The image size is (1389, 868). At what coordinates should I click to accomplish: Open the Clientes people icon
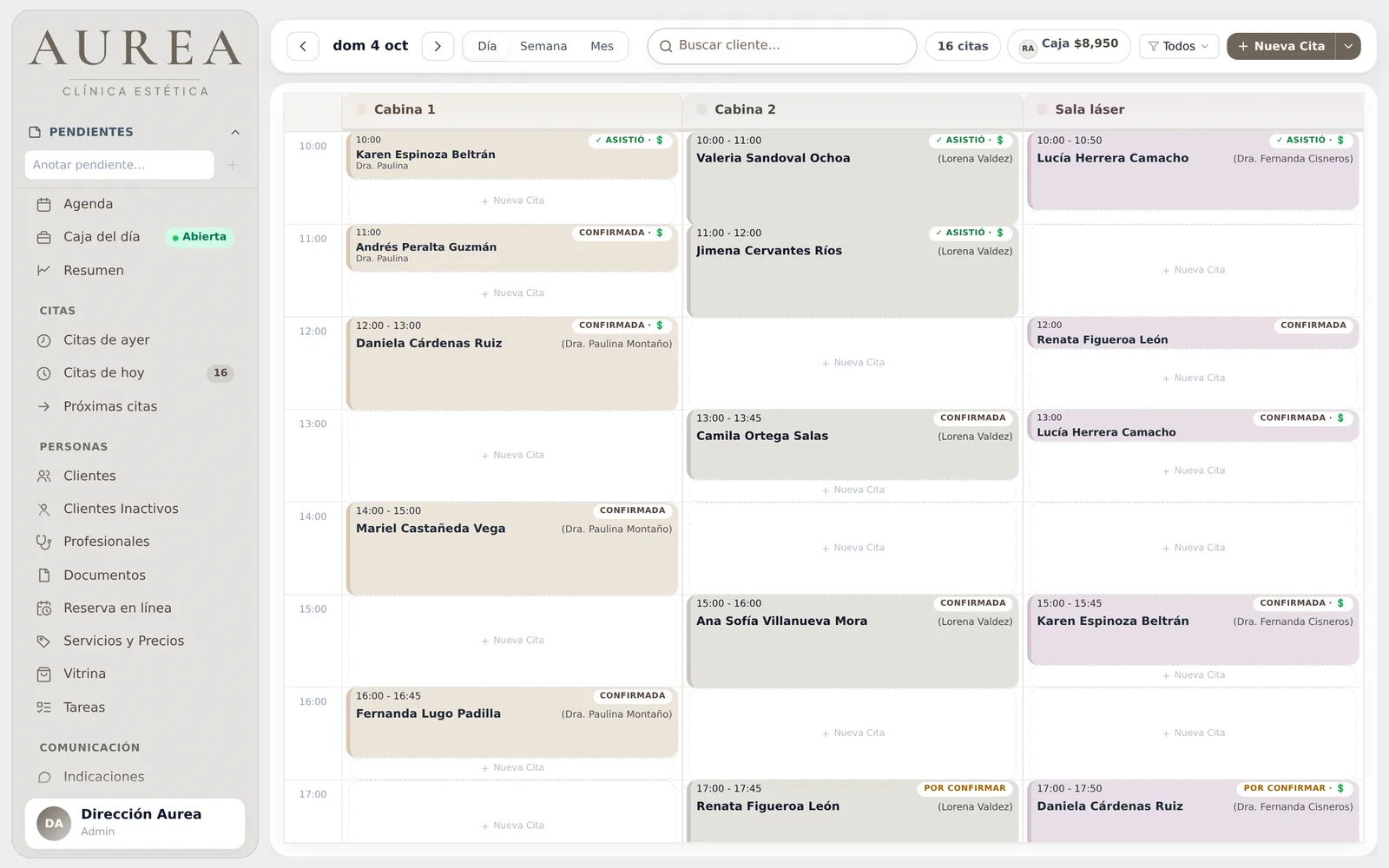(x=44, y=476)
